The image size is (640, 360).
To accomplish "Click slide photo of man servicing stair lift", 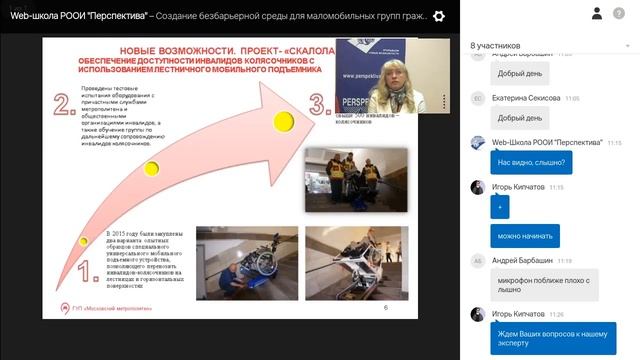I will click(247, 263).
